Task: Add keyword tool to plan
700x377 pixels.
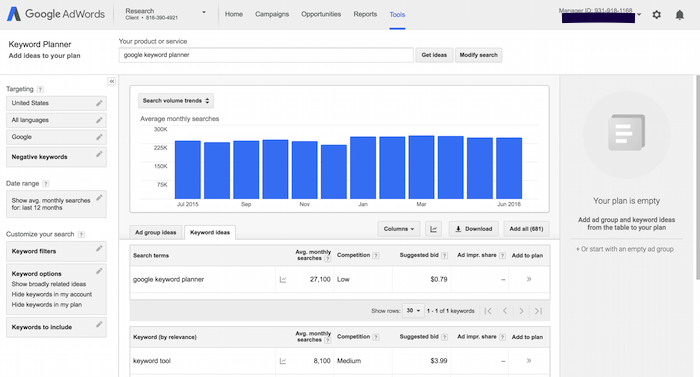Action: click(x=529, y=360)
